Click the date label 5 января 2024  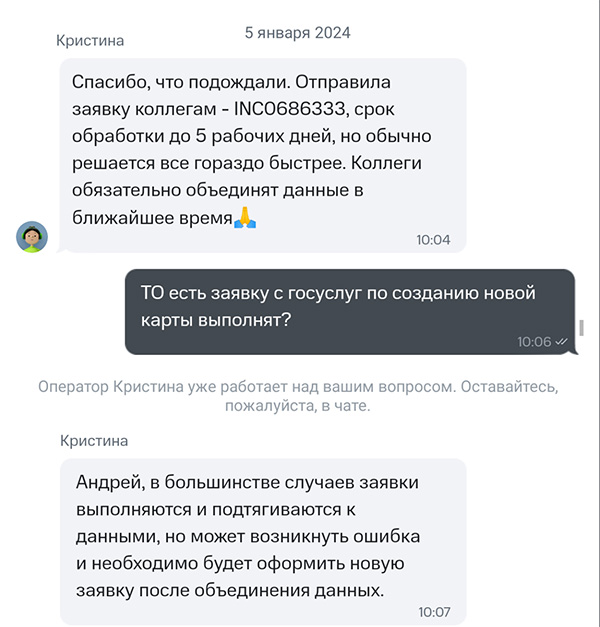point(297,32)
